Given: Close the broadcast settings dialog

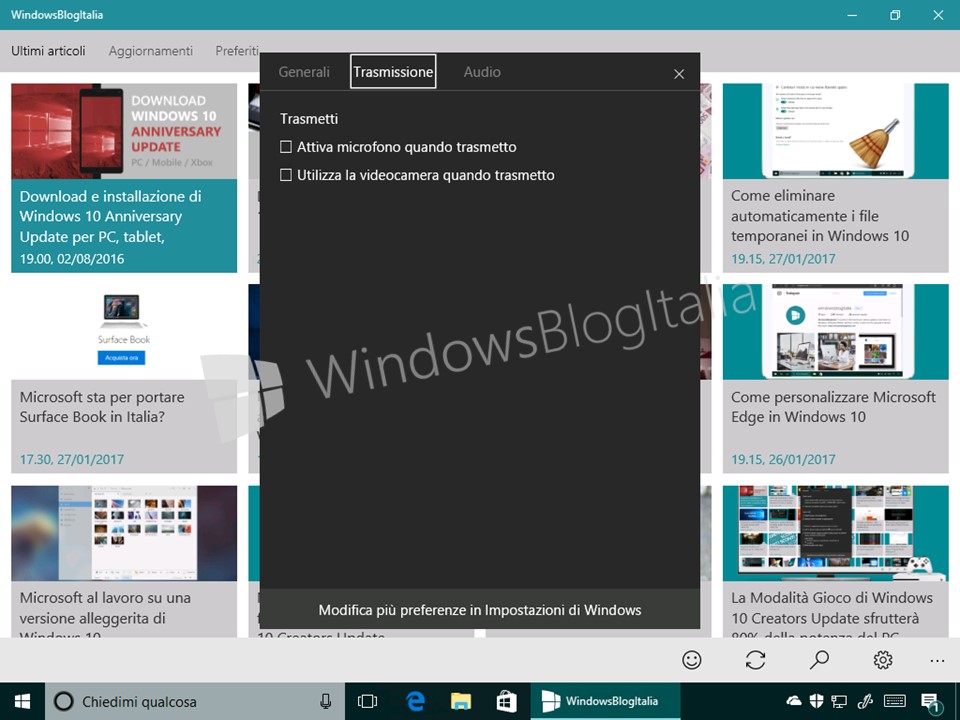Looking at the screenshot, I should click(679, 74).
